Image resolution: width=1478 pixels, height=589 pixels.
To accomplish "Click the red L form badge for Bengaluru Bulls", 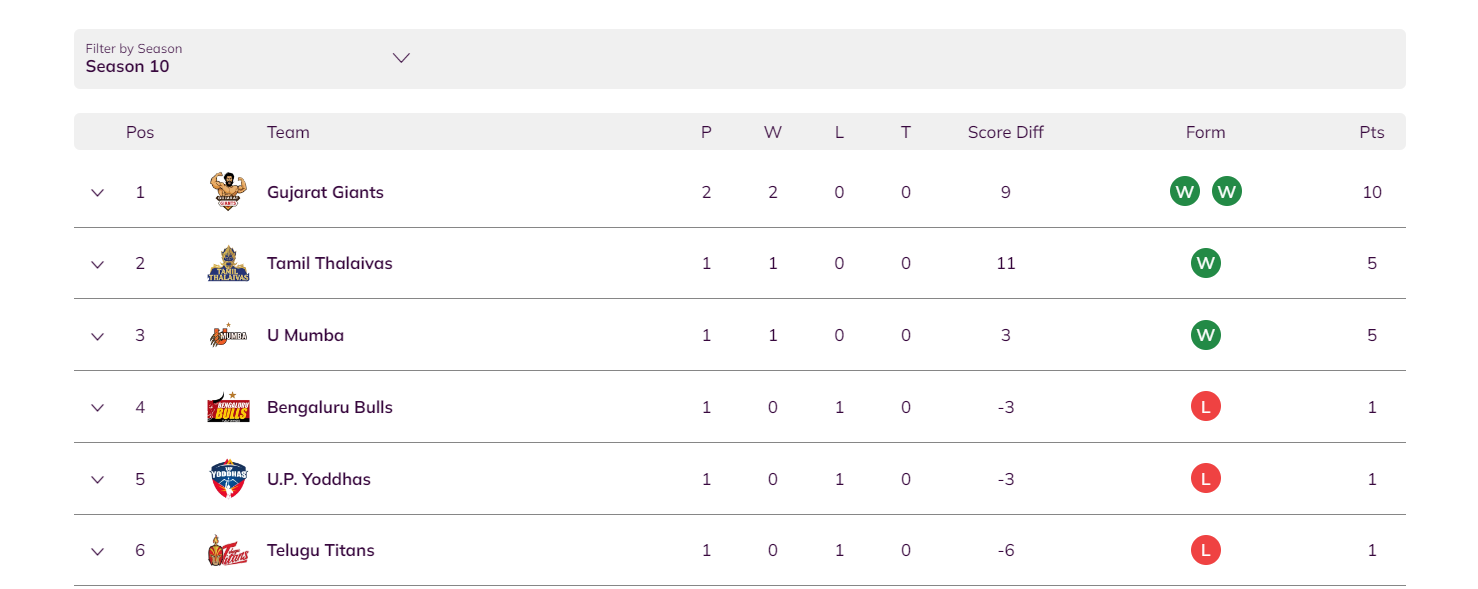I will pyautogui.click(x=1206, y=407).
